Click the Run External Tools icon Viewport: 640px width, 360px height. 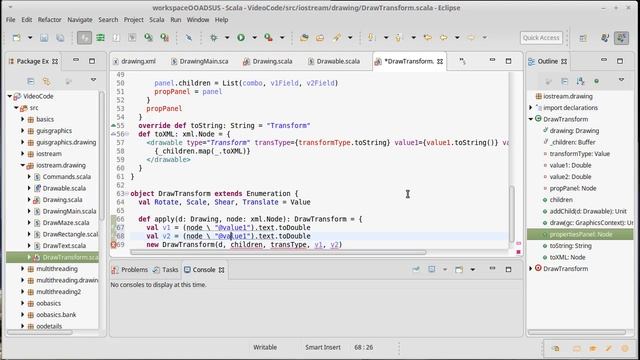[268, 38]
